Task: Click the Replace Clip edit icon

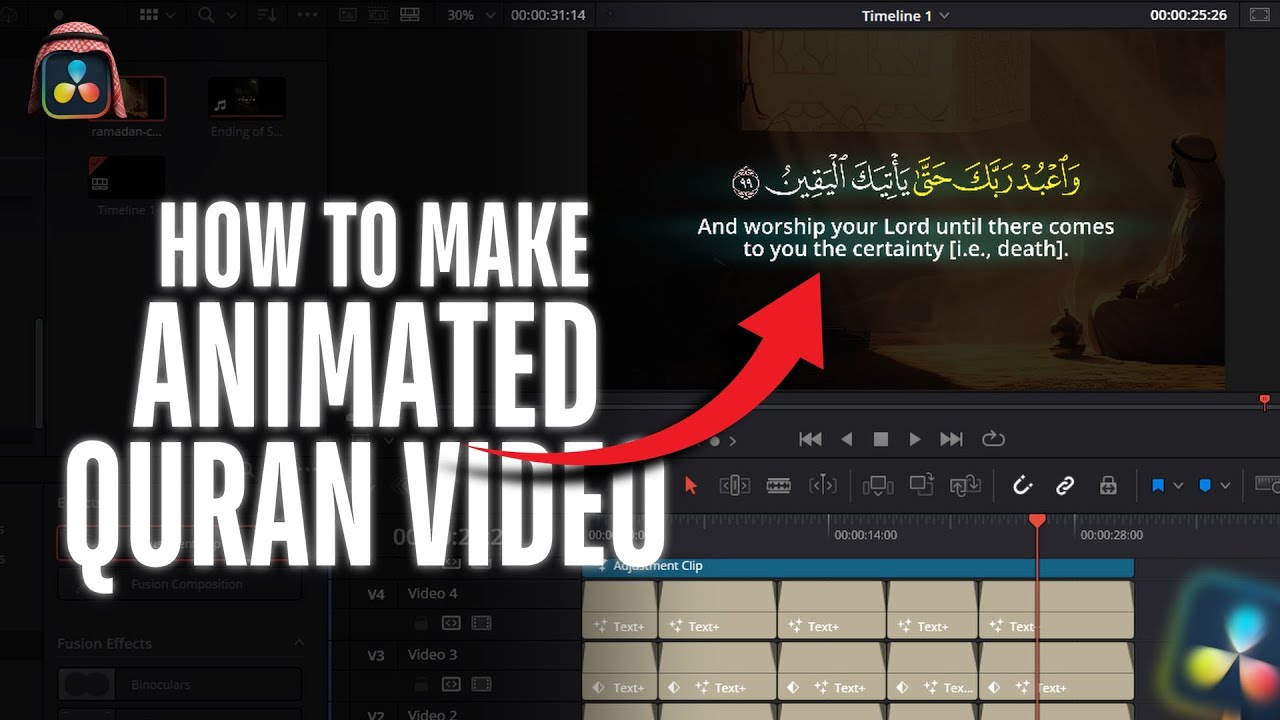Action: coord(965,486)
